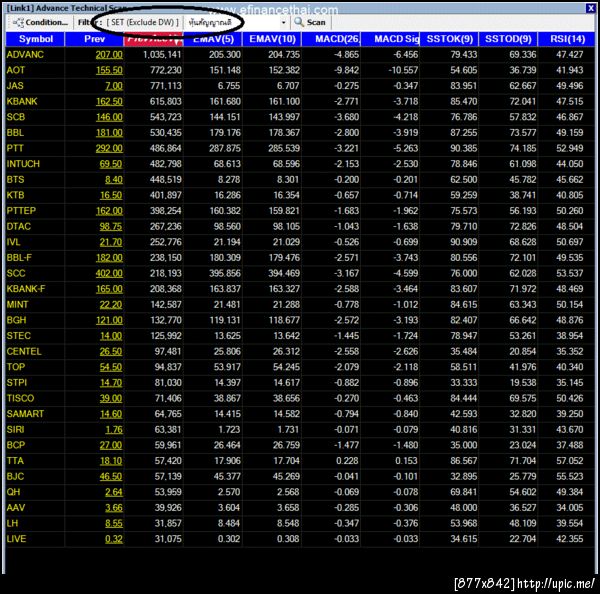Select the STPI symbol
Image resolution: width=600 pixels, height=594 pixels.
click(17, 383)
